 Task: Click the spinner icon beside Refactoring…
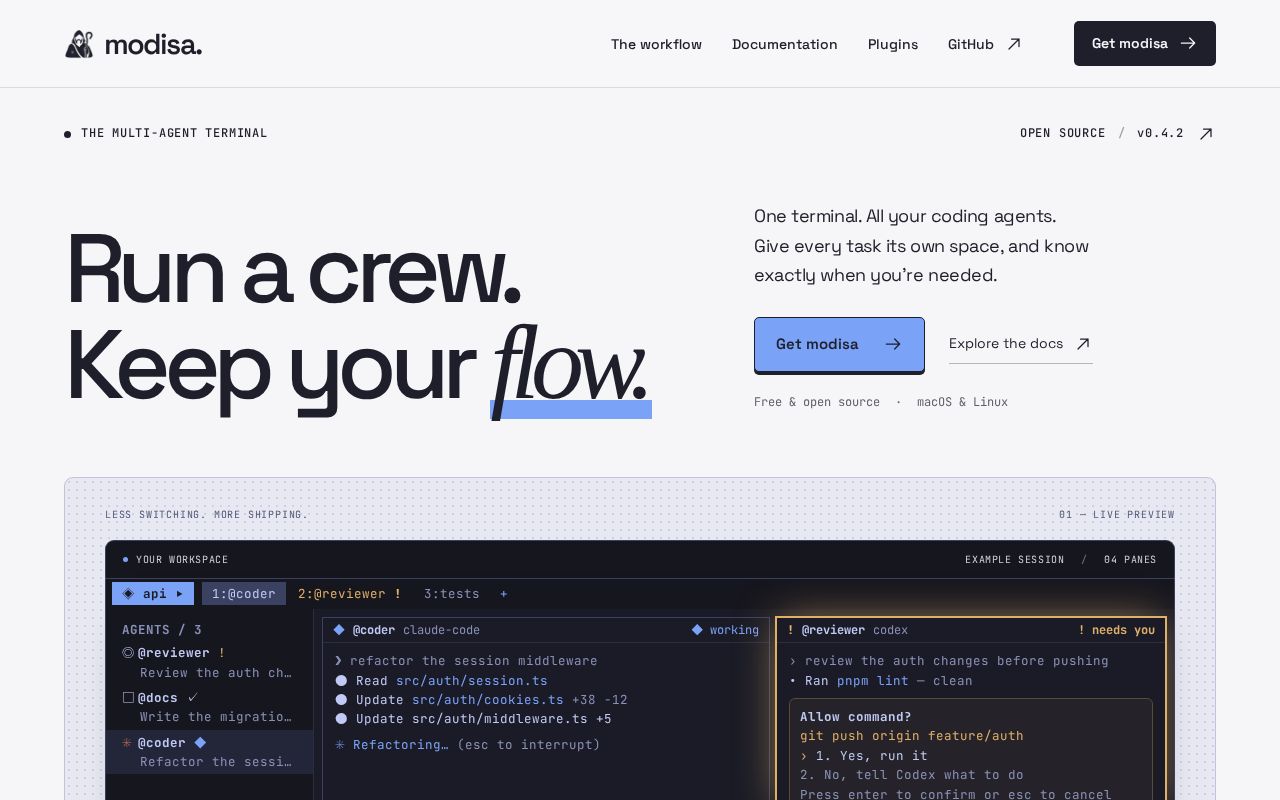pyautogui.click(x=340, y=744)
